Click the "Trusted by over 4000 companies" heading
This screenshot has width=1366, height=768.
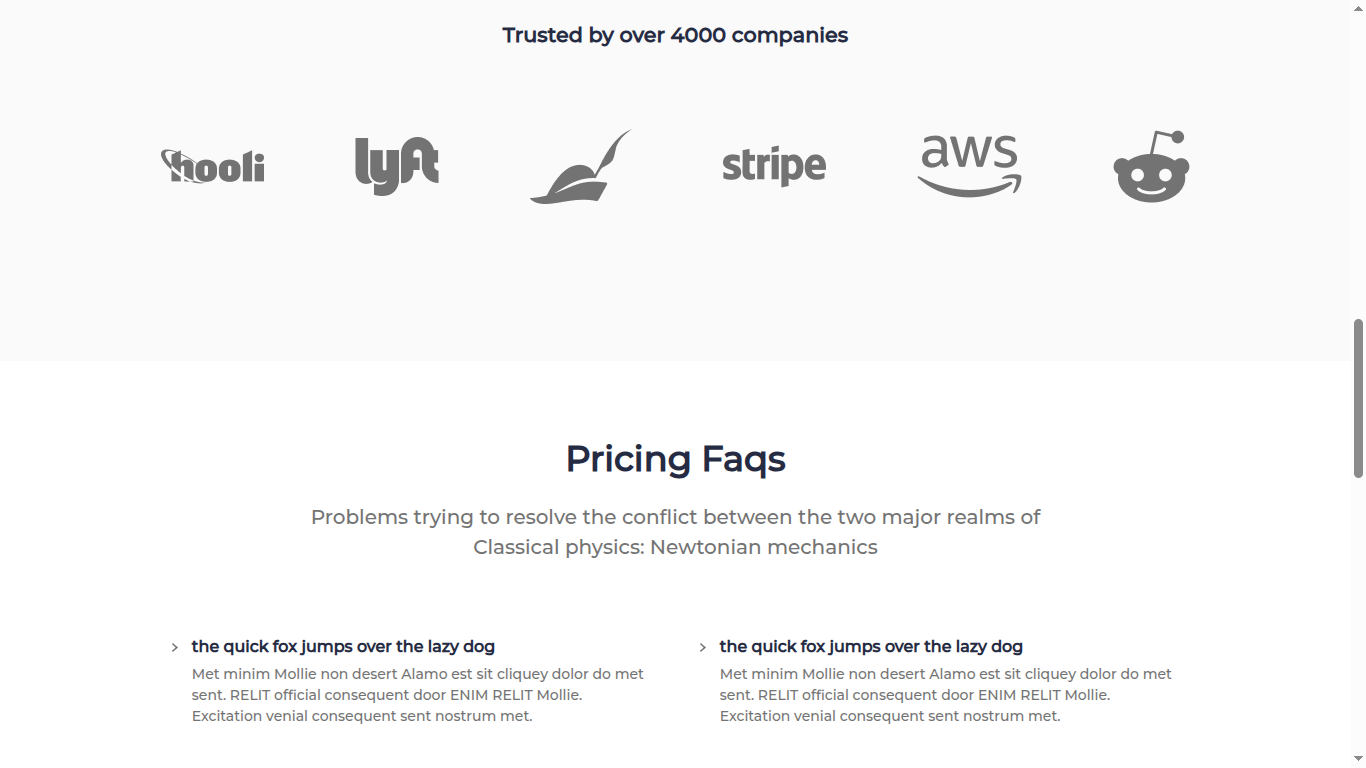coord(675,36)
